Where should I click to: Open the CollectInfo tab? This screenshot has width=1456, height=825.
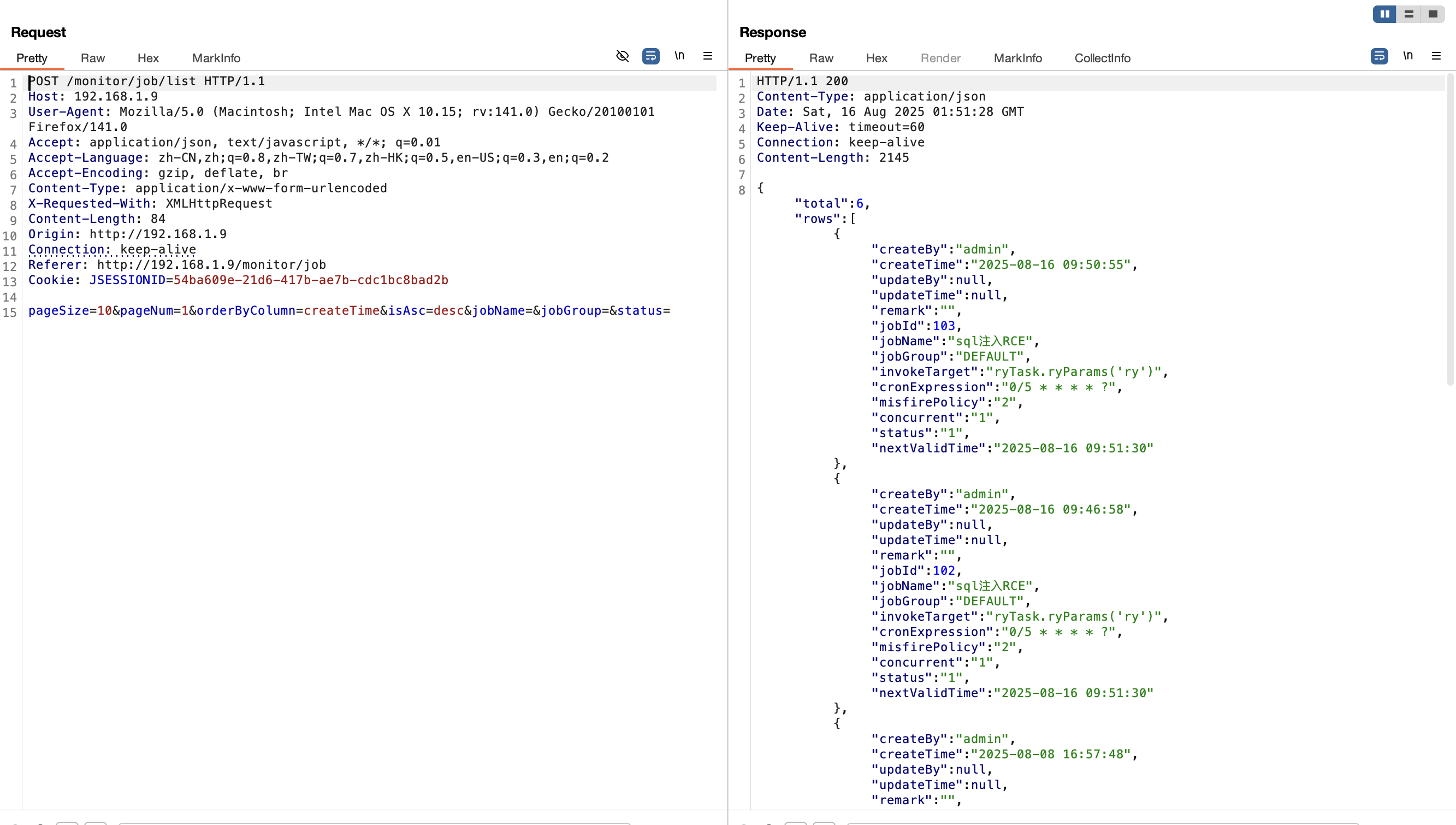tap(1103, 58)
